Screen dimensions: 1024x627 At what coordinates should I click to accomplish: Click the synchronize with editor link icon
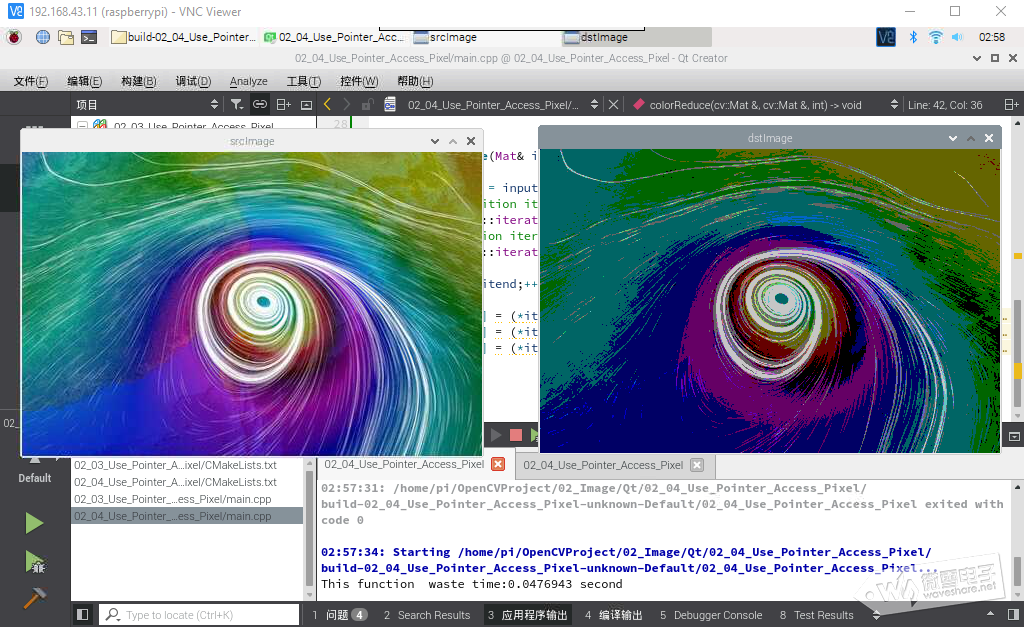point(260,104)
